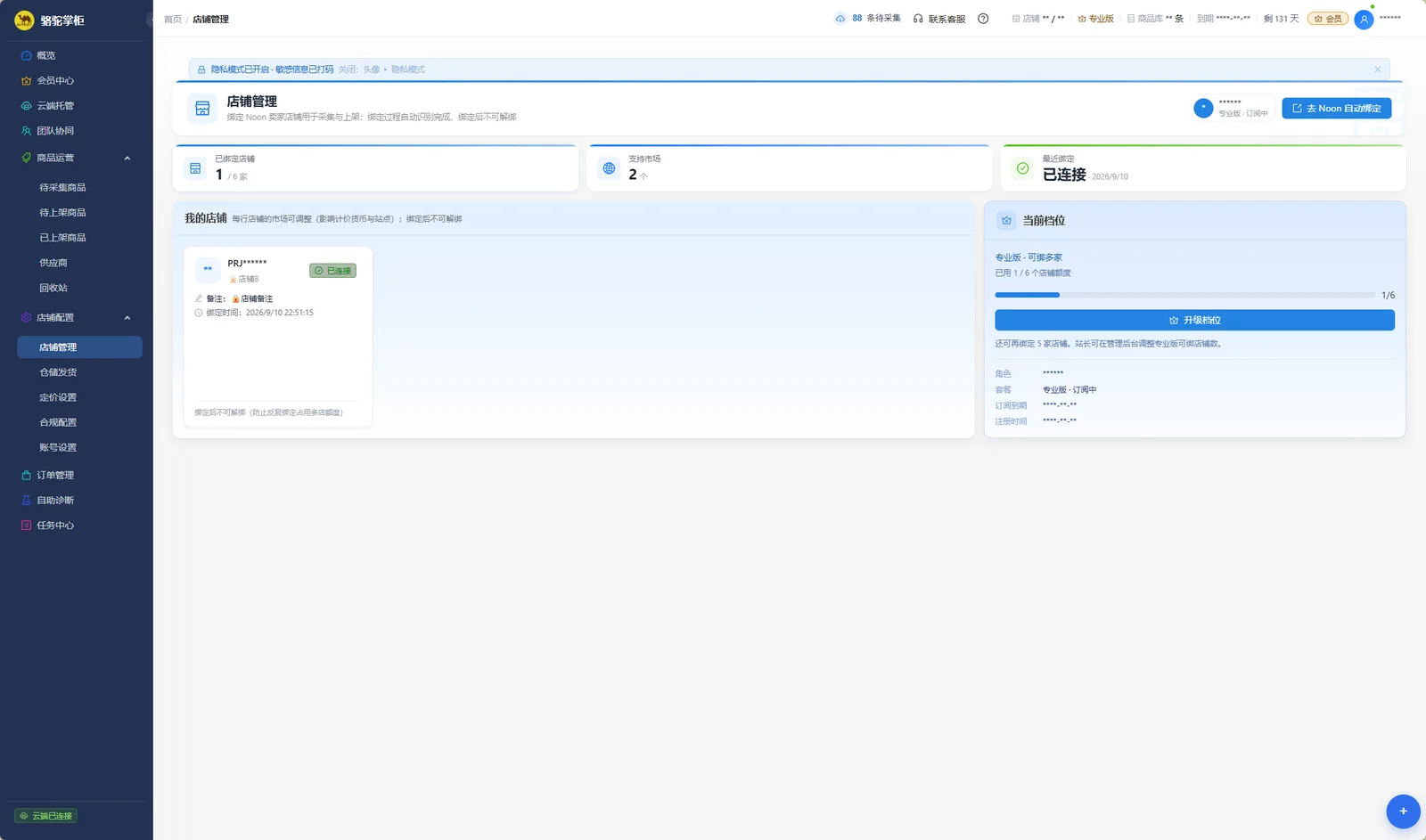Click the camel logo 骆驼掌柜

coord(50,20)
